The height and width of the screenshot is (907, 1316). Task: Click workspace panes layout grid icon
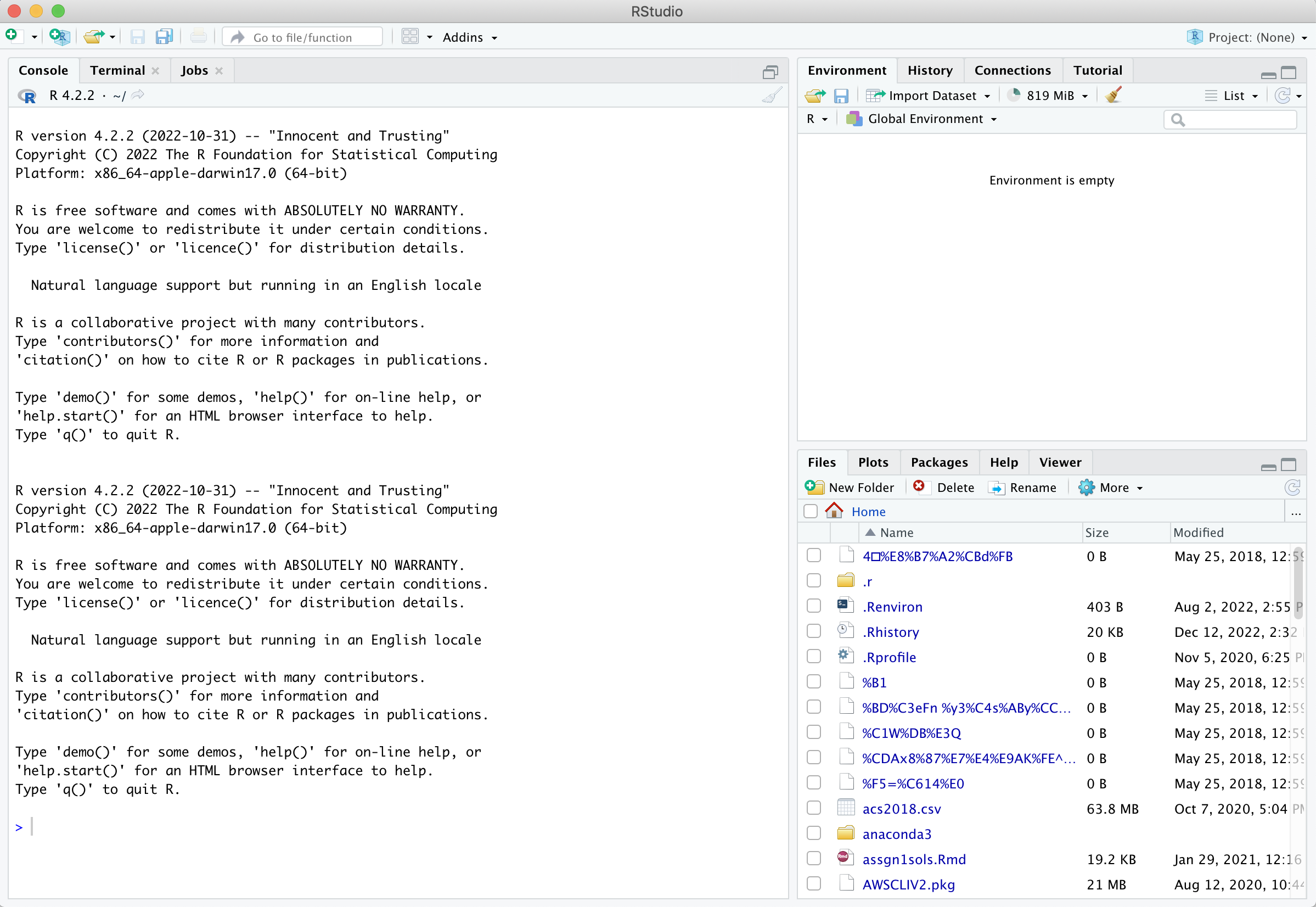point(410,37)
